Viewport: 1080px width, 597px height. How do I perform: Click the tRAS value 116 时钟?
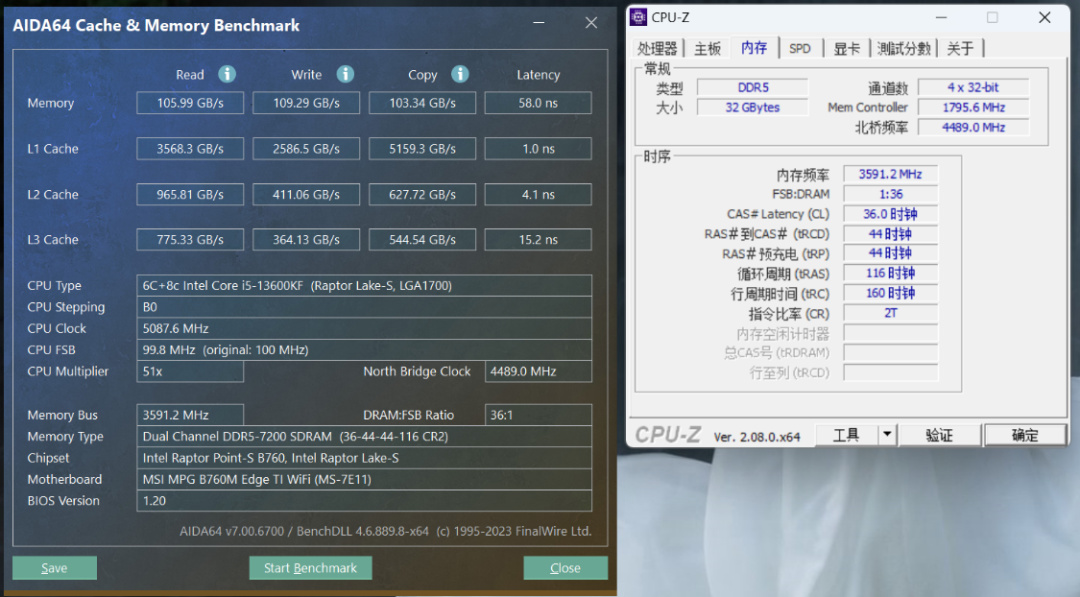[x=891, y=273]
